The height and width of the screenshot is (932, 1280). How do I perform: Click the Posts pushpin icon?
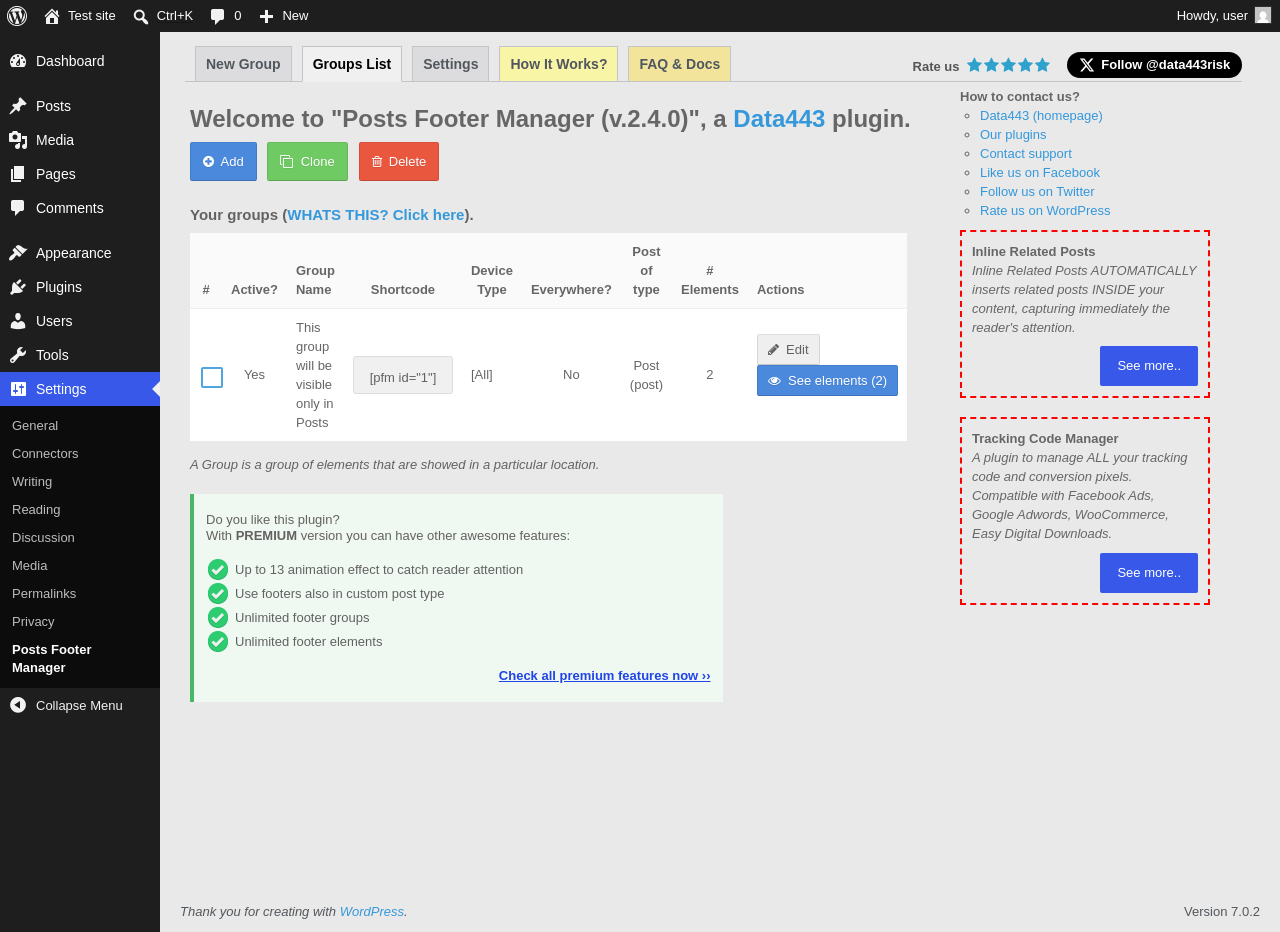[18, 106]
